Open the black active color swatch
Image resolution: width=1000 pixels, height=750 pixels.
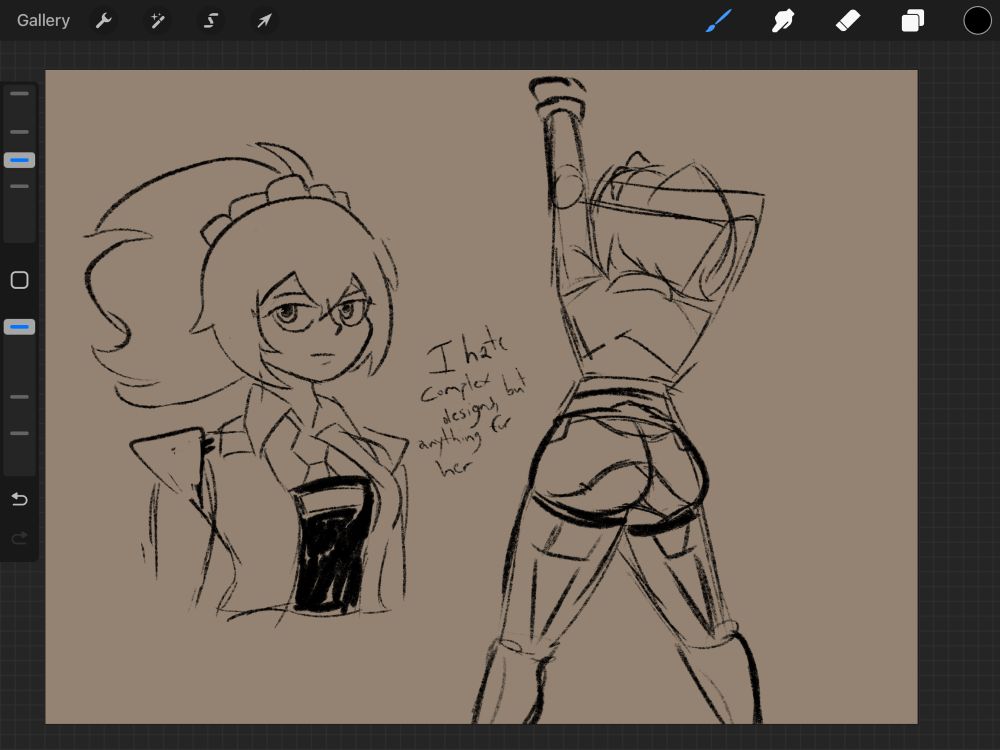pos(977,21)
